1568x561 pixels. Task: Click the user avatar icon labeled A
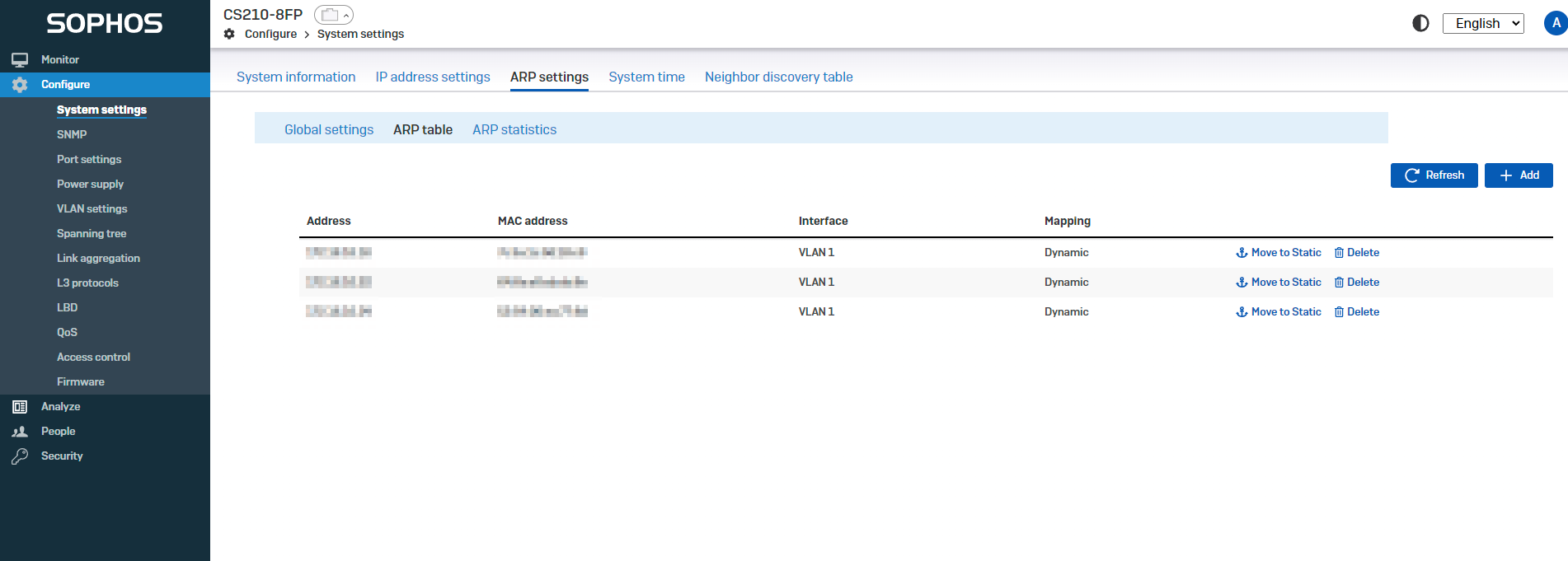(1555, 23)
